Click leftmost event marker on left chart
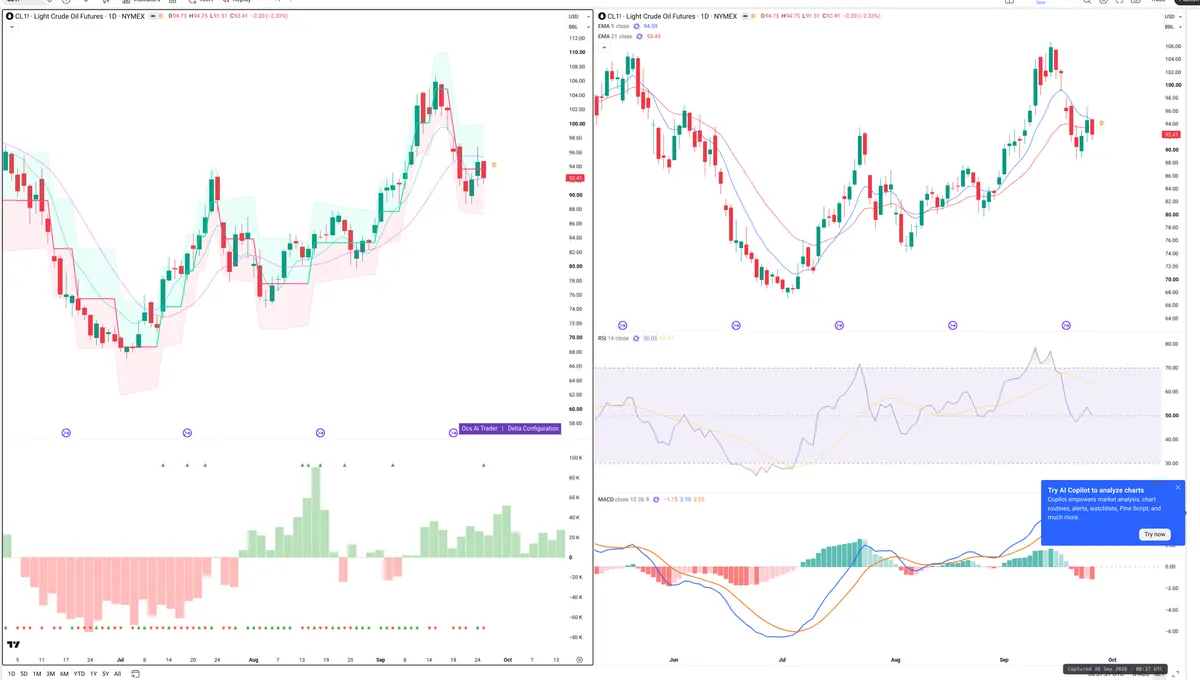The image size is (1200, 680). [67, 432]
